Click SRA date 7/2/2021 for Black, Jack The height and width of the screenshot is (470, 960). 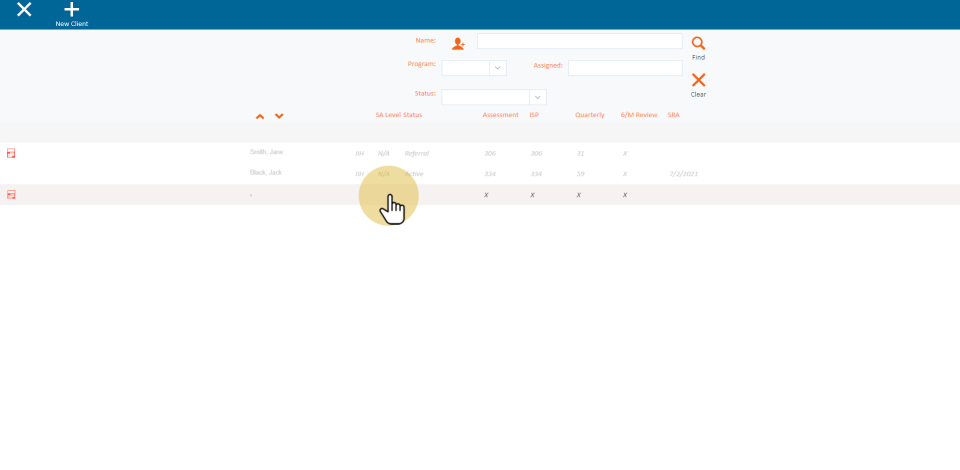683,174
